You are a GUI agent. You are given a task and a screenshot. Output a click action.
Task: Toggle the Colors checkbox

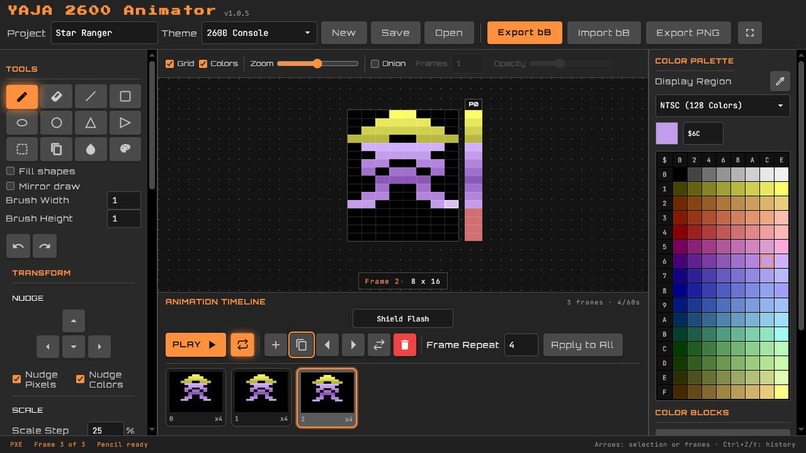[x=203, y=64]
